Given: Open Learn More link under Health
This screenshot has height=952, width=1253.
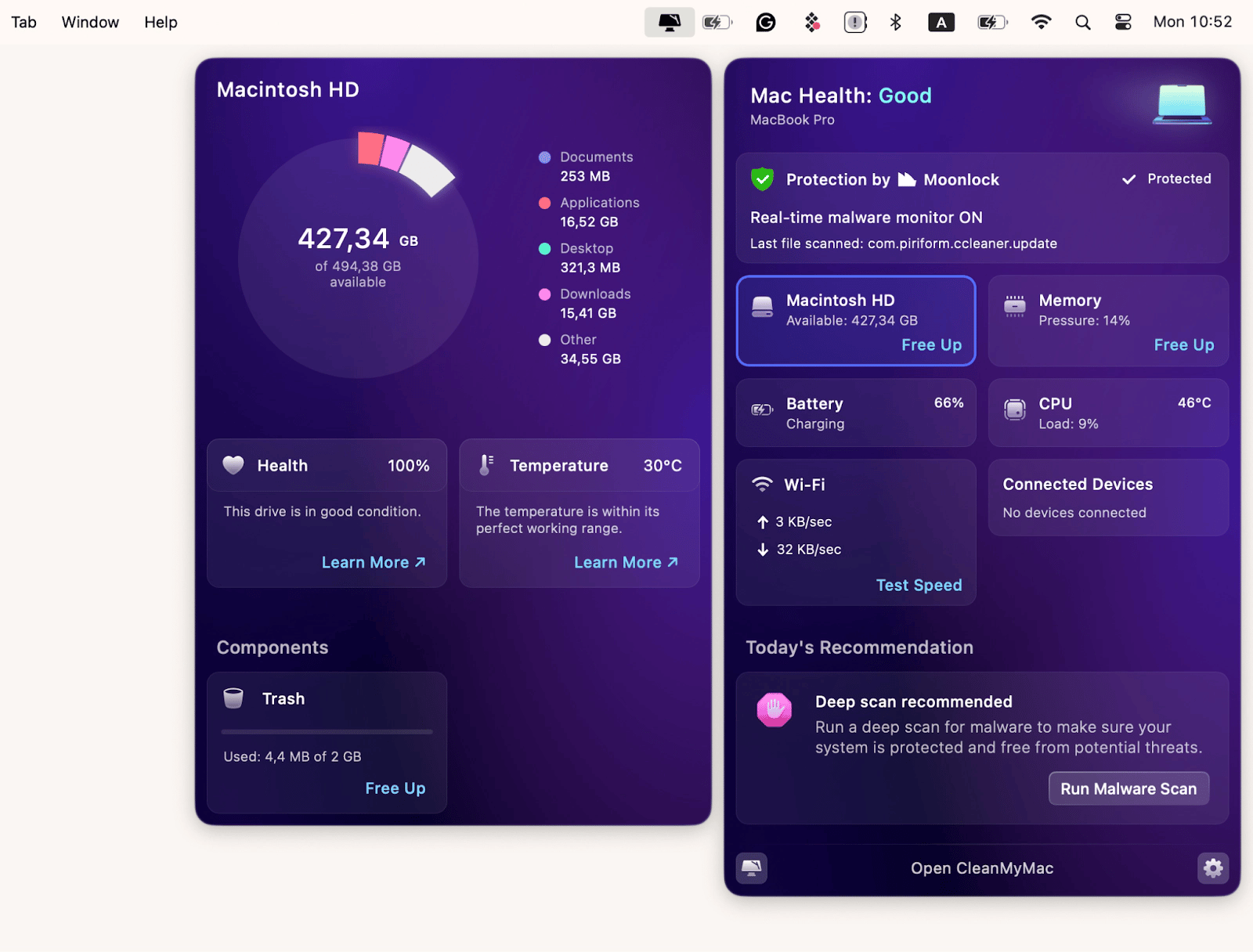Looking at the screenshot, I should 374,562.
